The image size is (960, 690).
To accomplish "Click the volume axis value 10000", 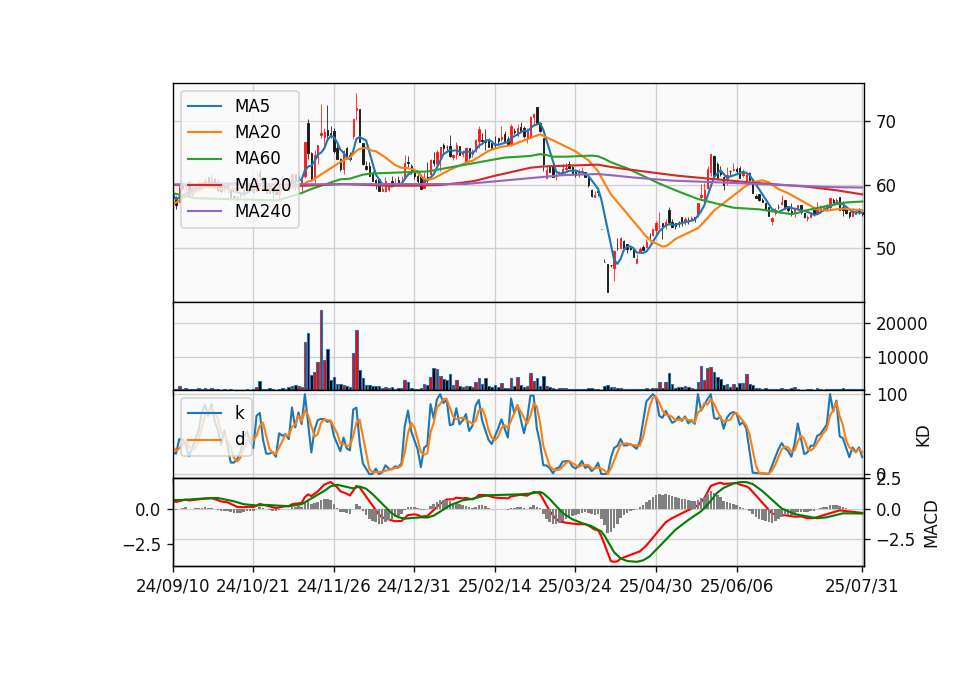I will 901,358.
